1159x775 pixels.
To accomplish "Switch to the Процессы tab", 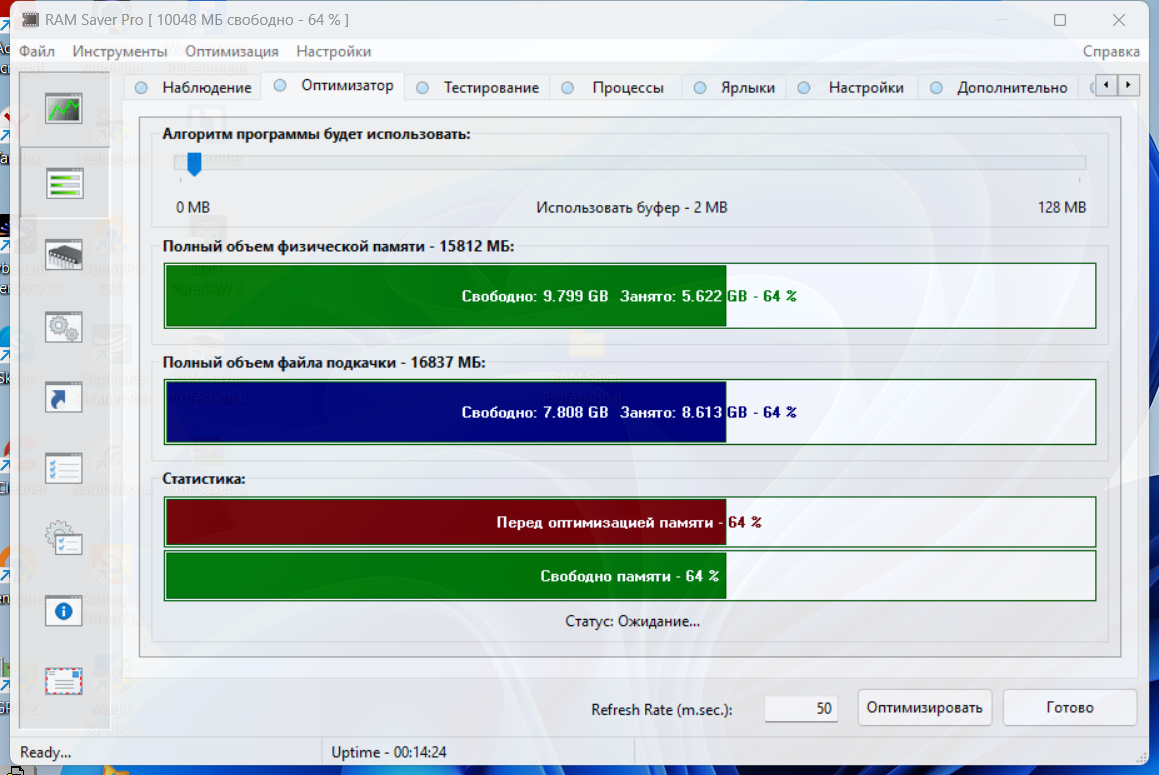I will (x=614, y=87).
